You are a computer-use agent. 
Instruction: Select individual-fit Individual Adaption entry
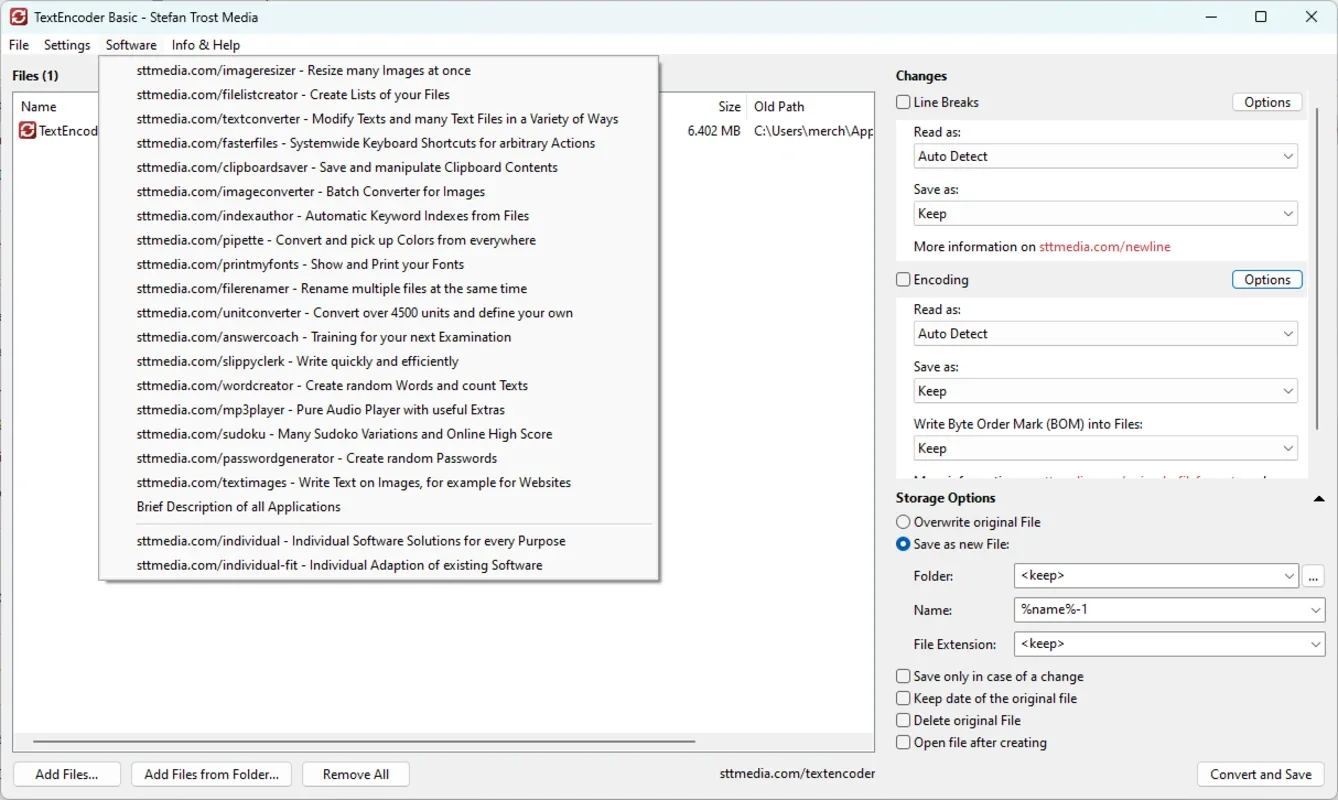point(378,565)
